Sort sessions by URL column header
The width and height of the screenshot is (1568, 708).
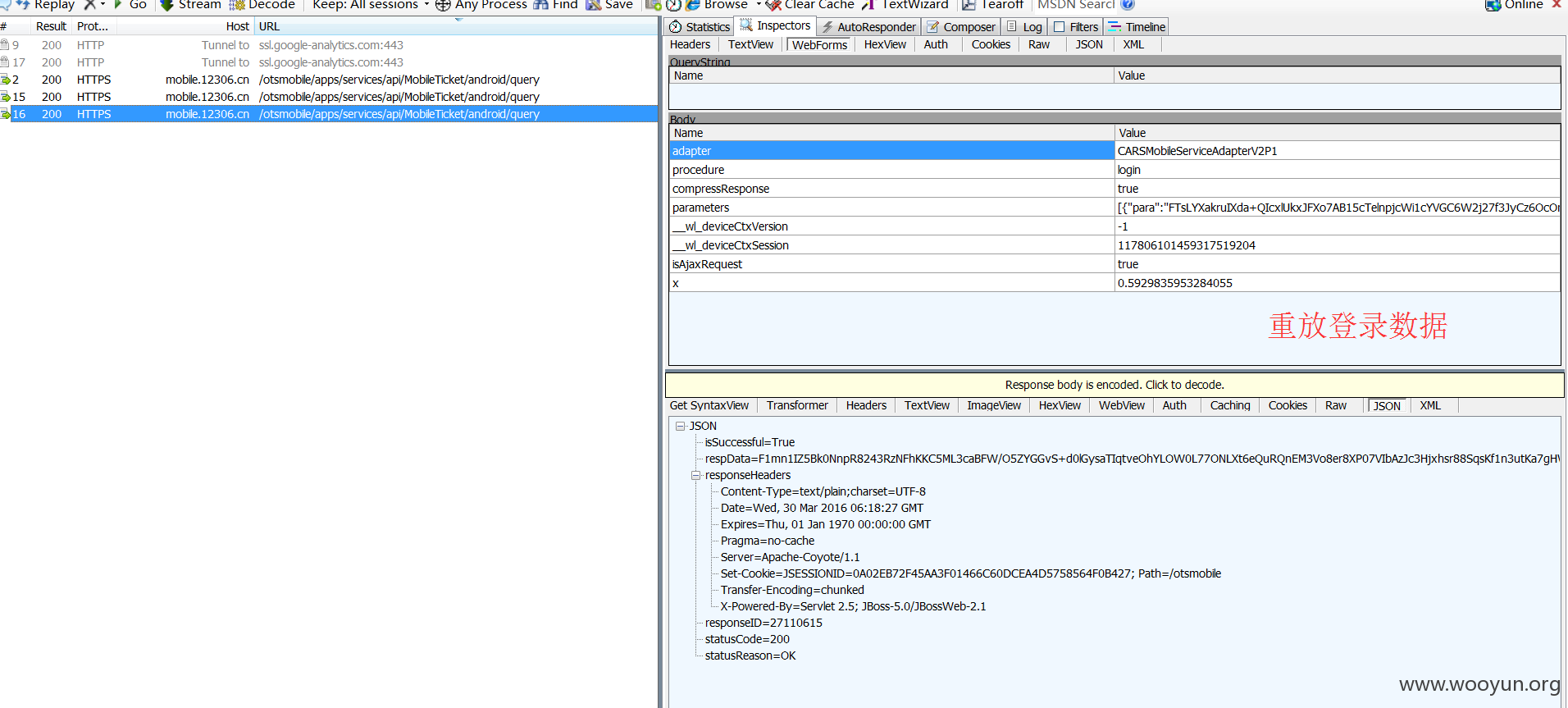[x=455, y=26]
